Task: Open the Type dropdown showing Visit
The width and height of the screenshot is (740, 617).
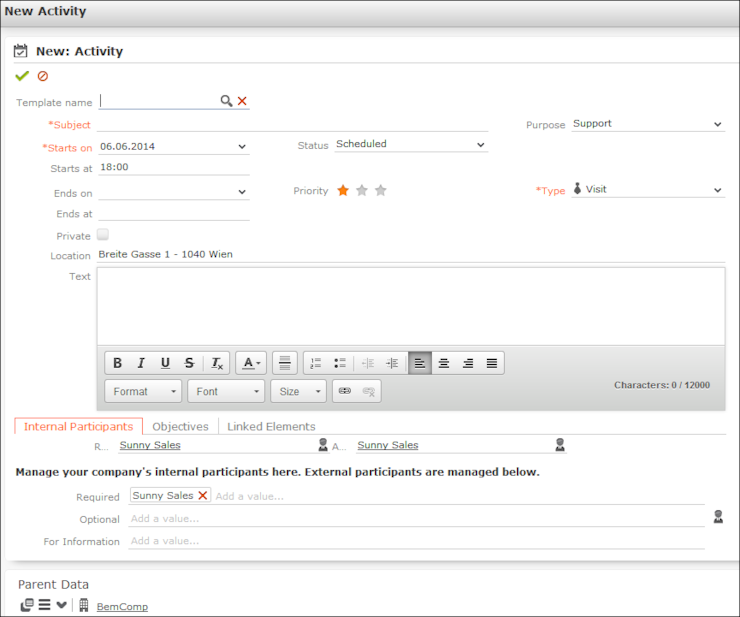Action: (648, 189)
